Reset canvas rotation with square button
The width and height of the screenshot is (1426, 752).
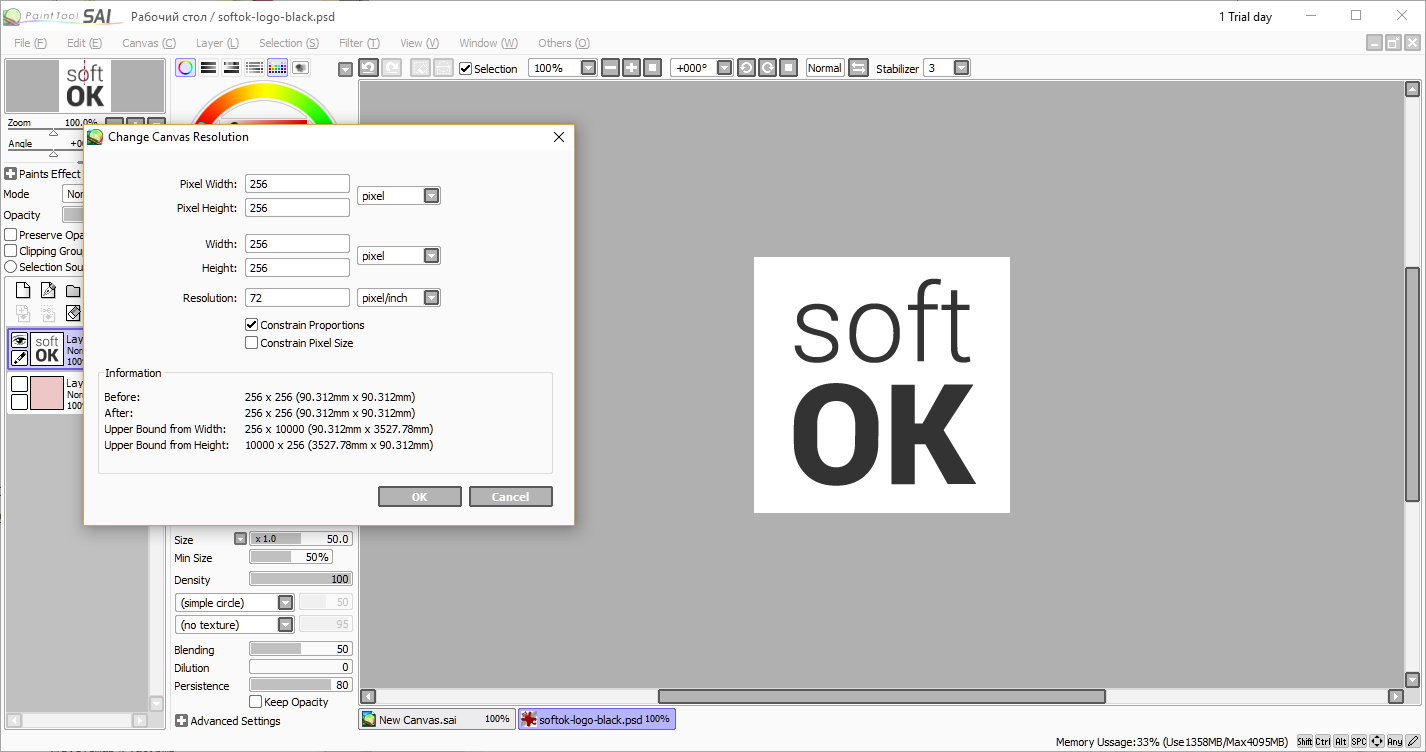click(x=788, y=68)
